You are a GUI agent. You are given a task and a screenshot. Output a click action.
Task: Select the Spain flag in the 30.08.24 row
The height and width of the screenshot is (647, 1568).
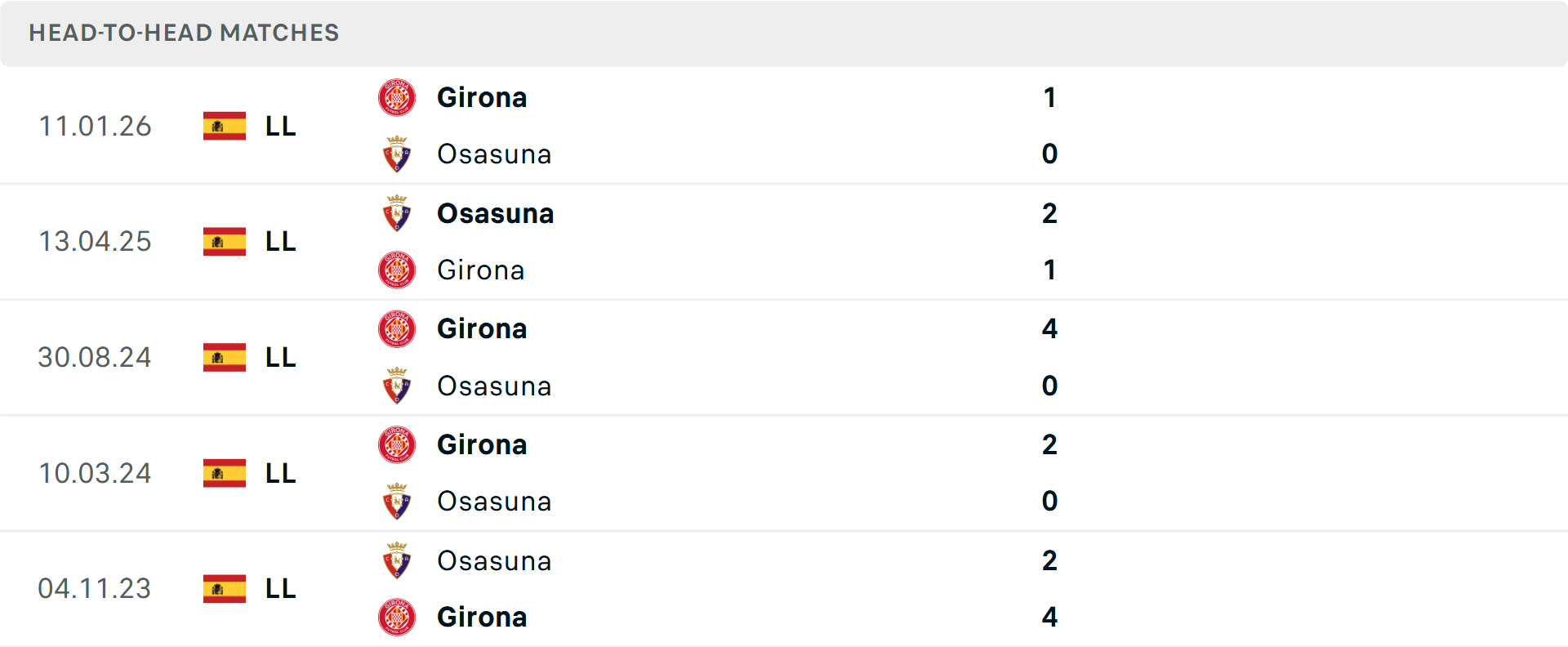[224, 357]
